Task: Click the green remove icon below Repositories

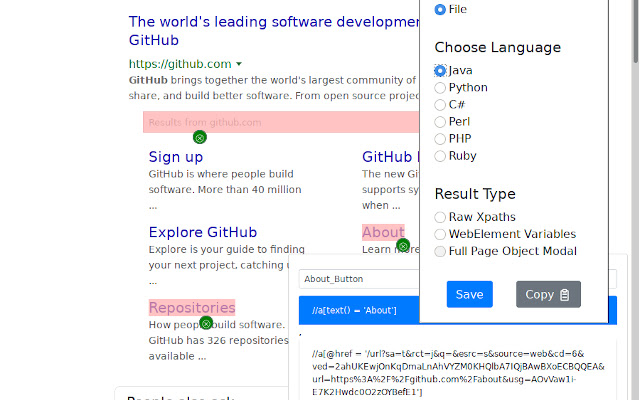Action: coord(206,324)
